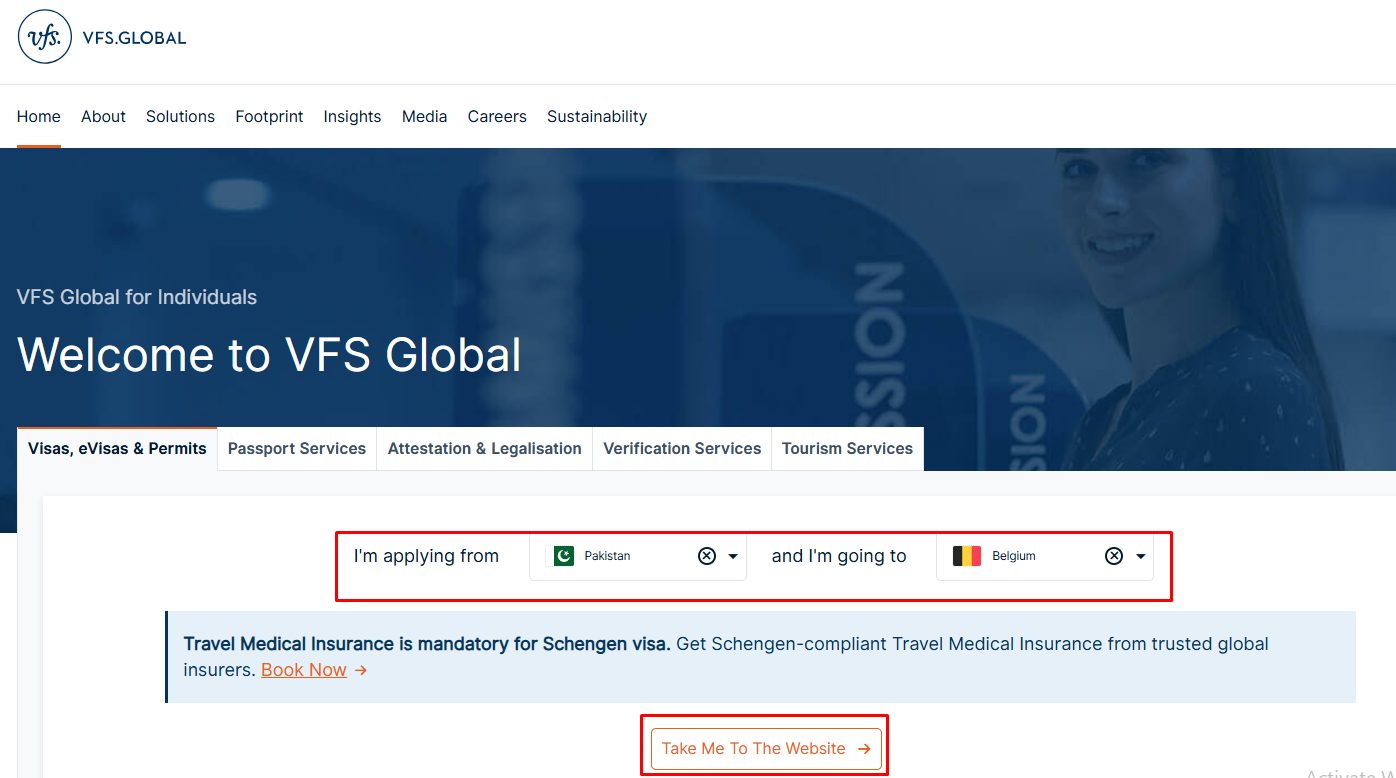Click the Belgium country field text
The image size is (1396, 778).
click(1014, 556)
